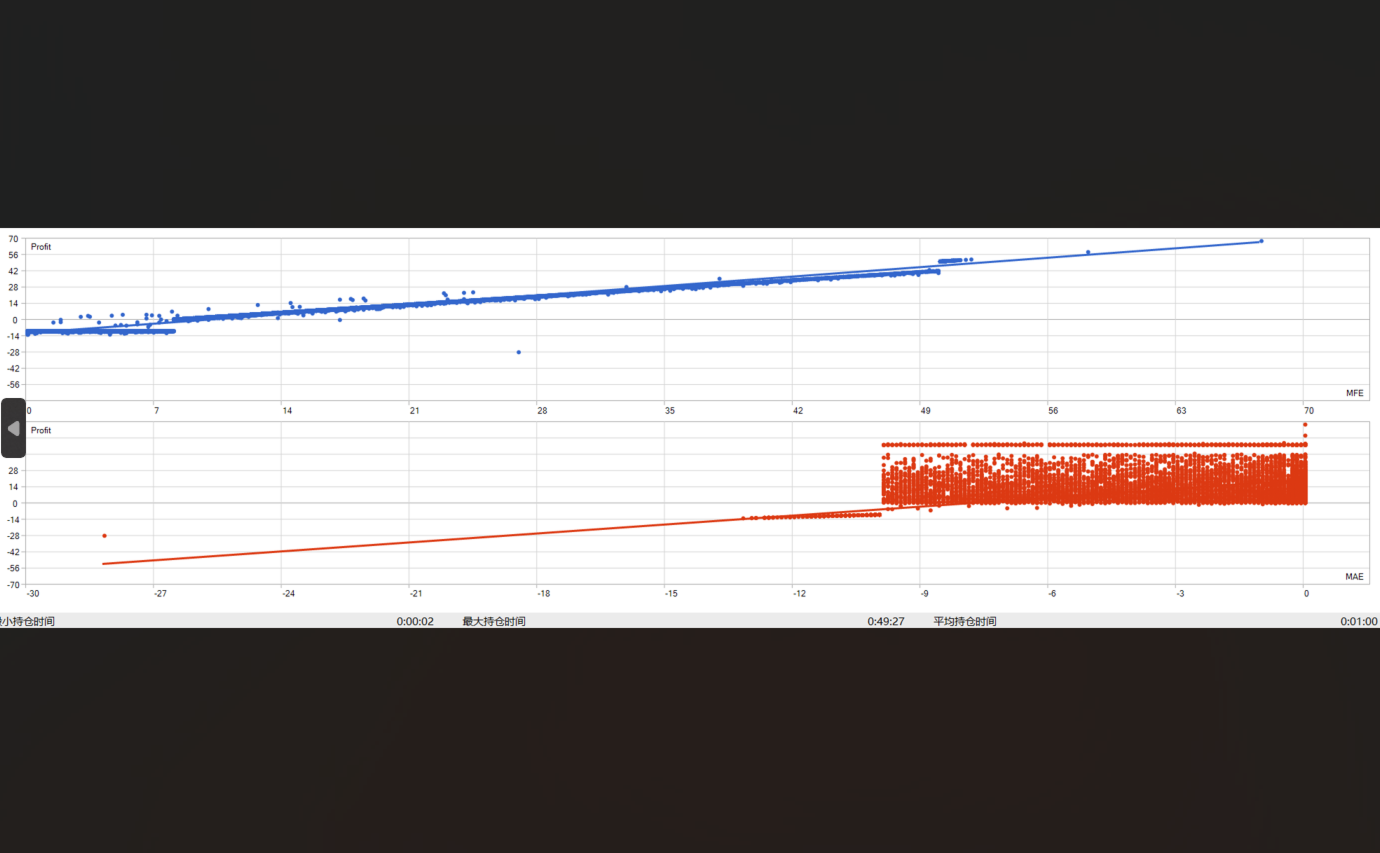
Task: Click the Profit label on red chart
Action: point(41,430)
